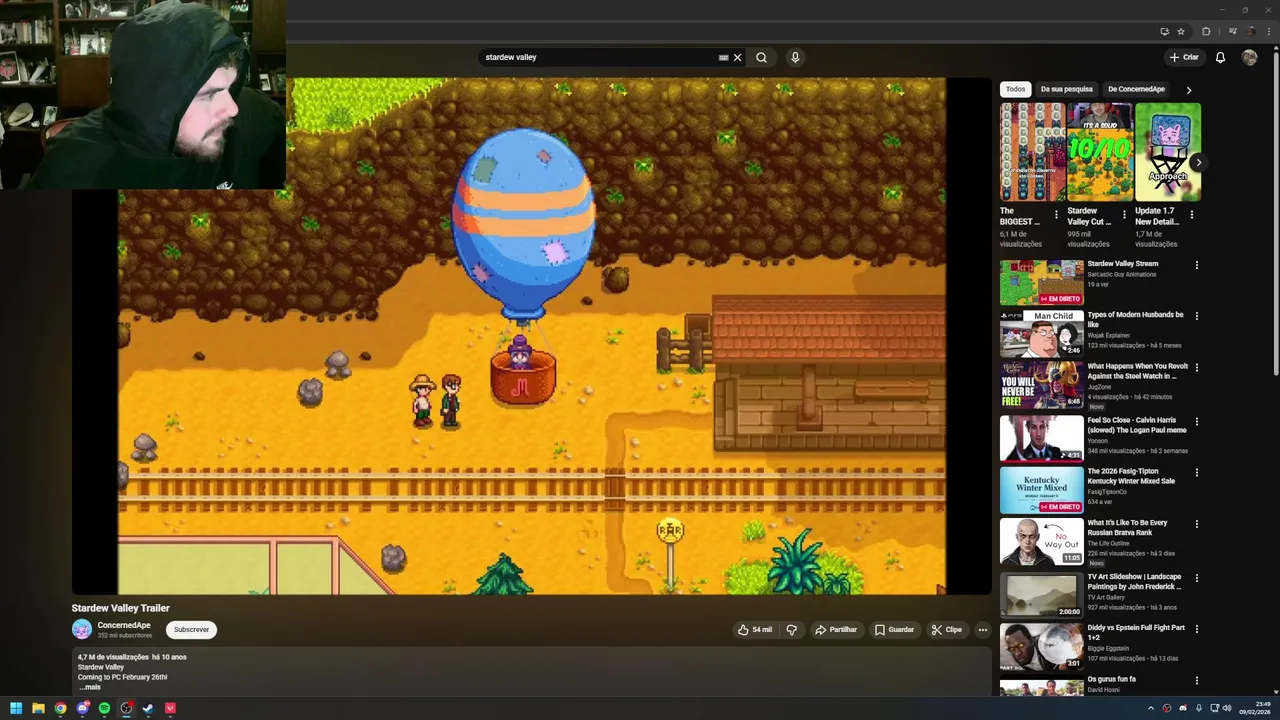Open options for Diddy vs Epstein video

pos(1196,629)
